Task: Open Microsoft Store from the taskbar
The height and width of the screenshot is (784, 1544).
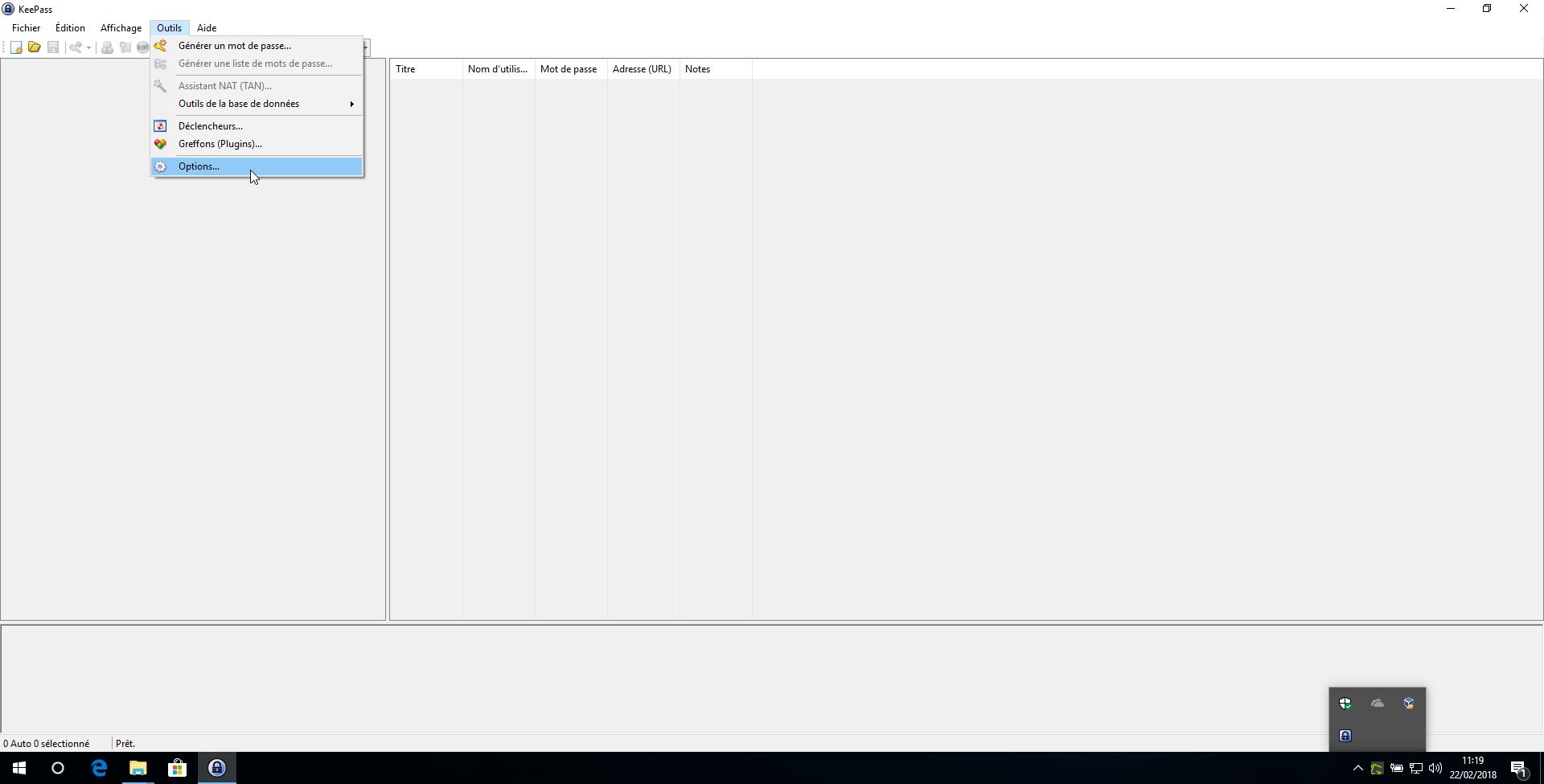Action: pos(177,768)
